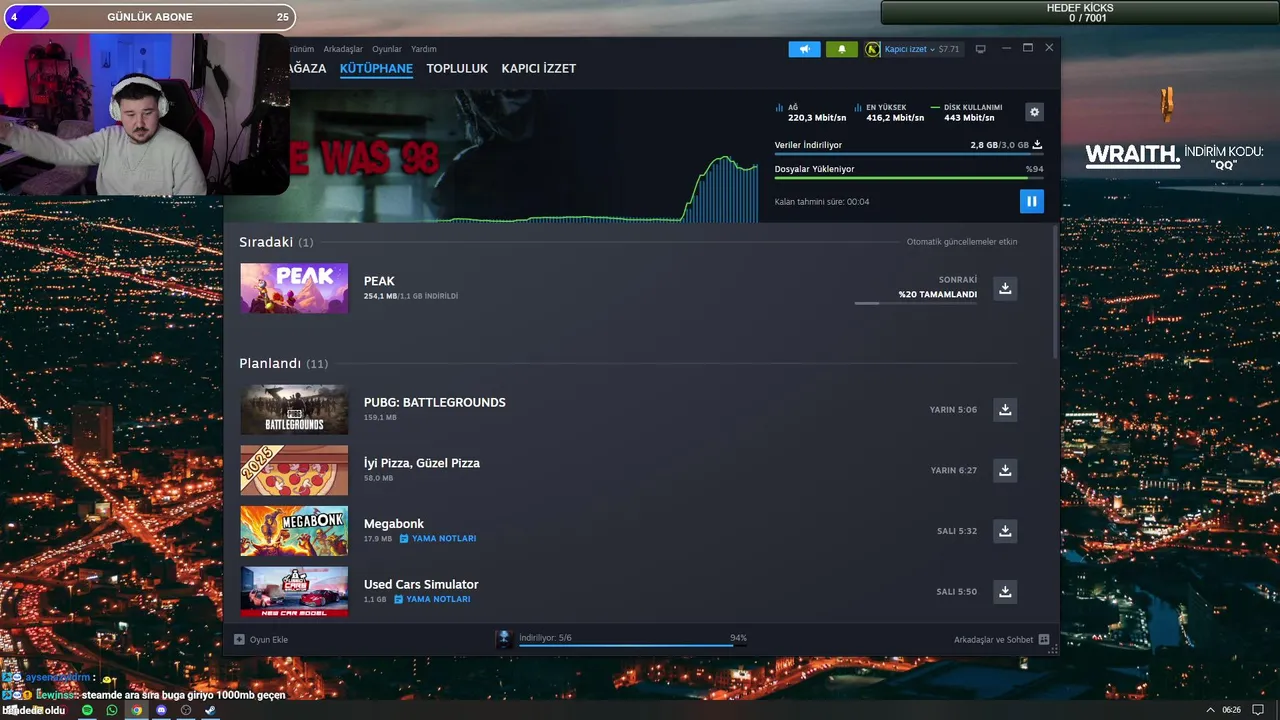Open the Steam announcements megaphone button

coord(804,49)
